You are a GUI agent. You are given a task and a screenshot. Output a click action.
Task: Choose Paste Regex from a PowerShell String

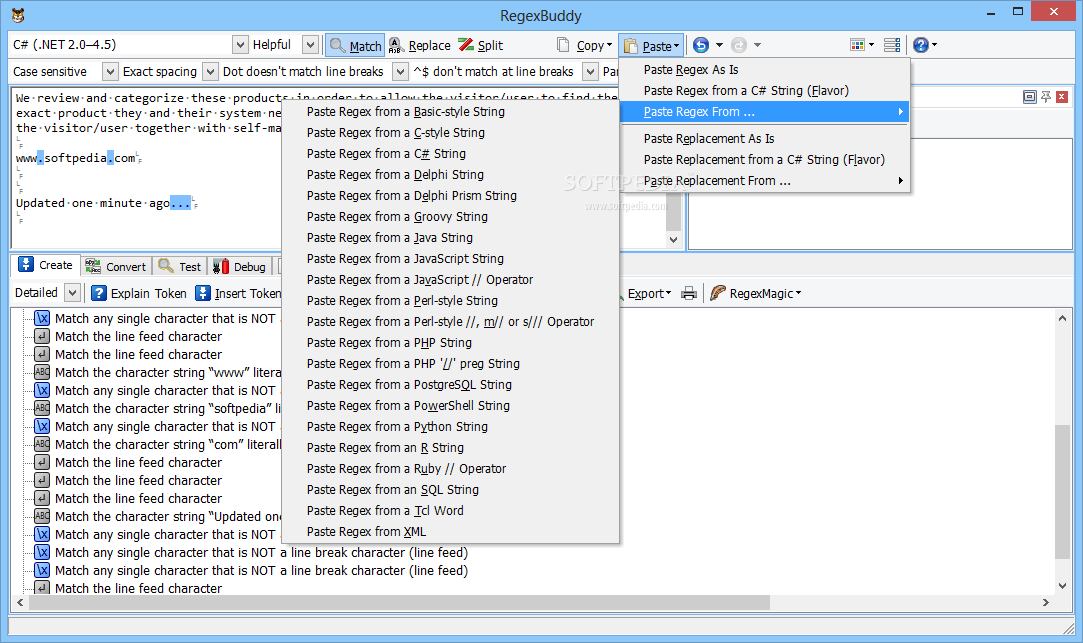pos(450,406)
